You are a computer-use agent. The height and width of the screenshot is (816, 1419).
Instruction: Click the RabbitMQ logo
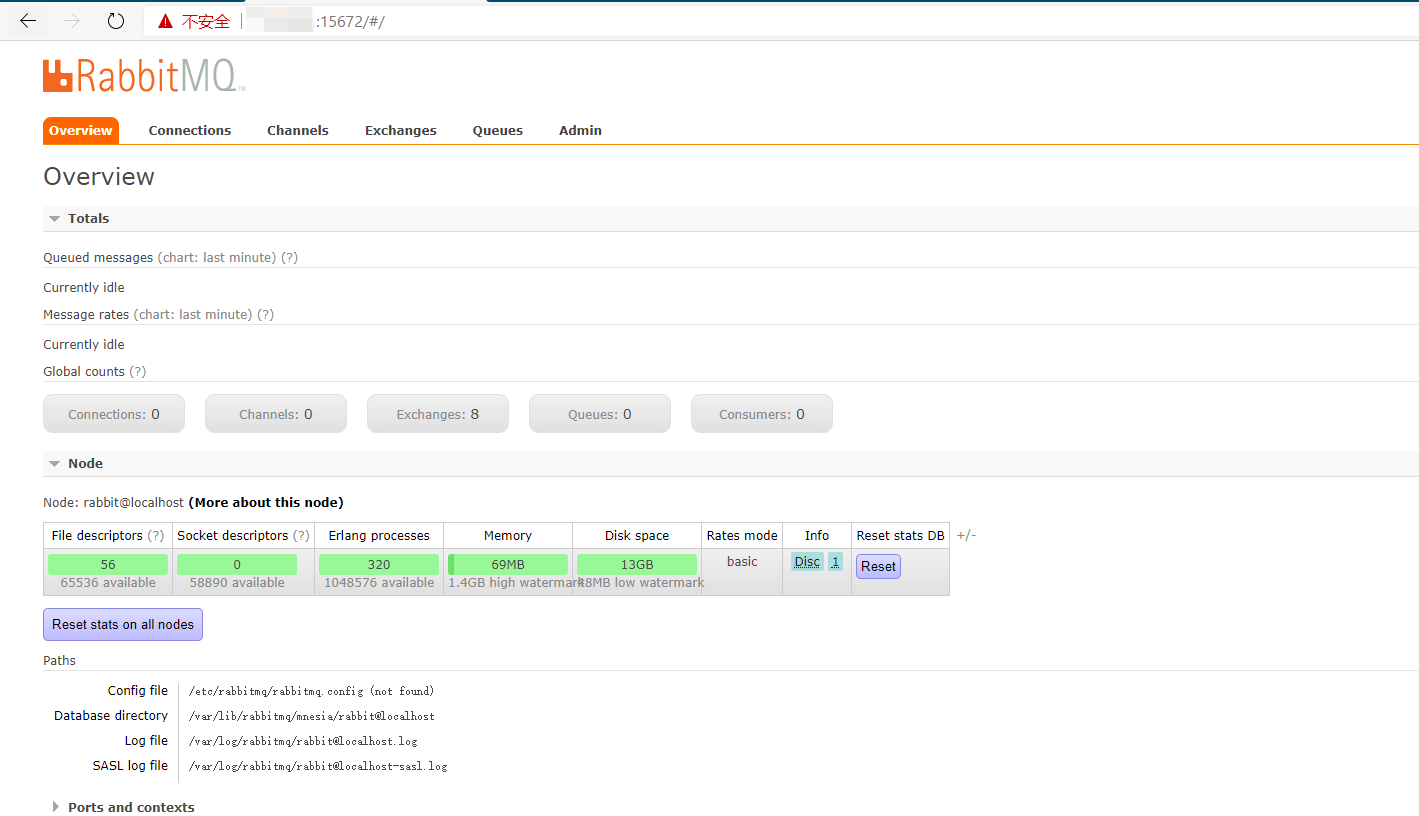[143, 74]
